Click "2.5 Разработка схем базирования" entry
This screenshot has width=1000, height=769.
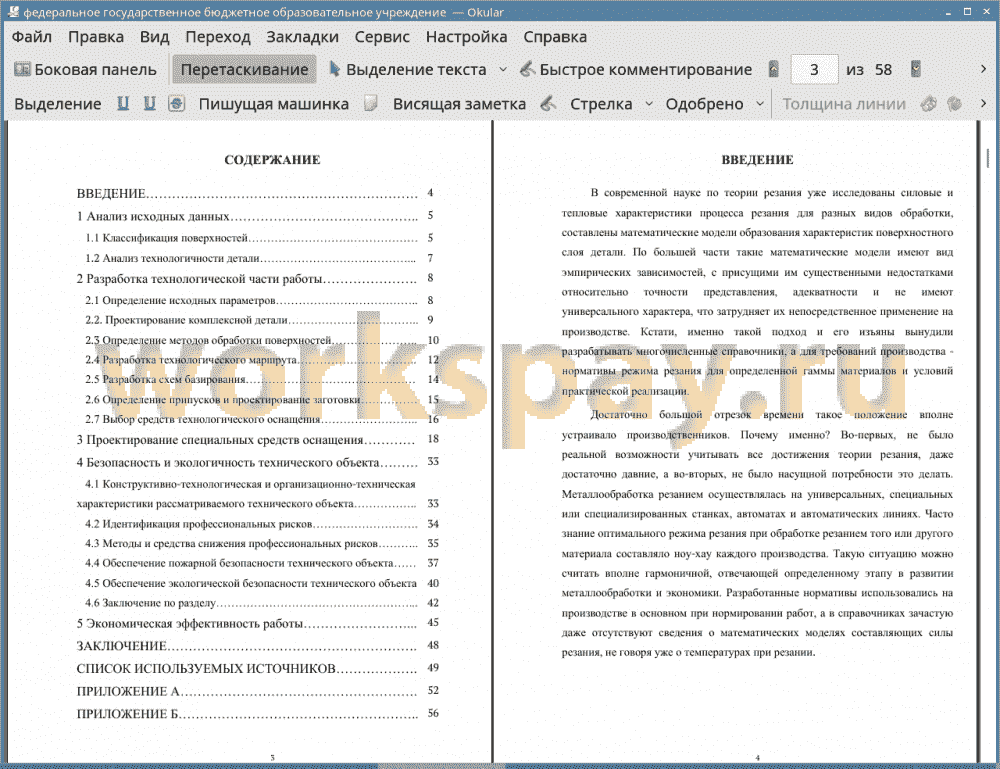[262, 379]
